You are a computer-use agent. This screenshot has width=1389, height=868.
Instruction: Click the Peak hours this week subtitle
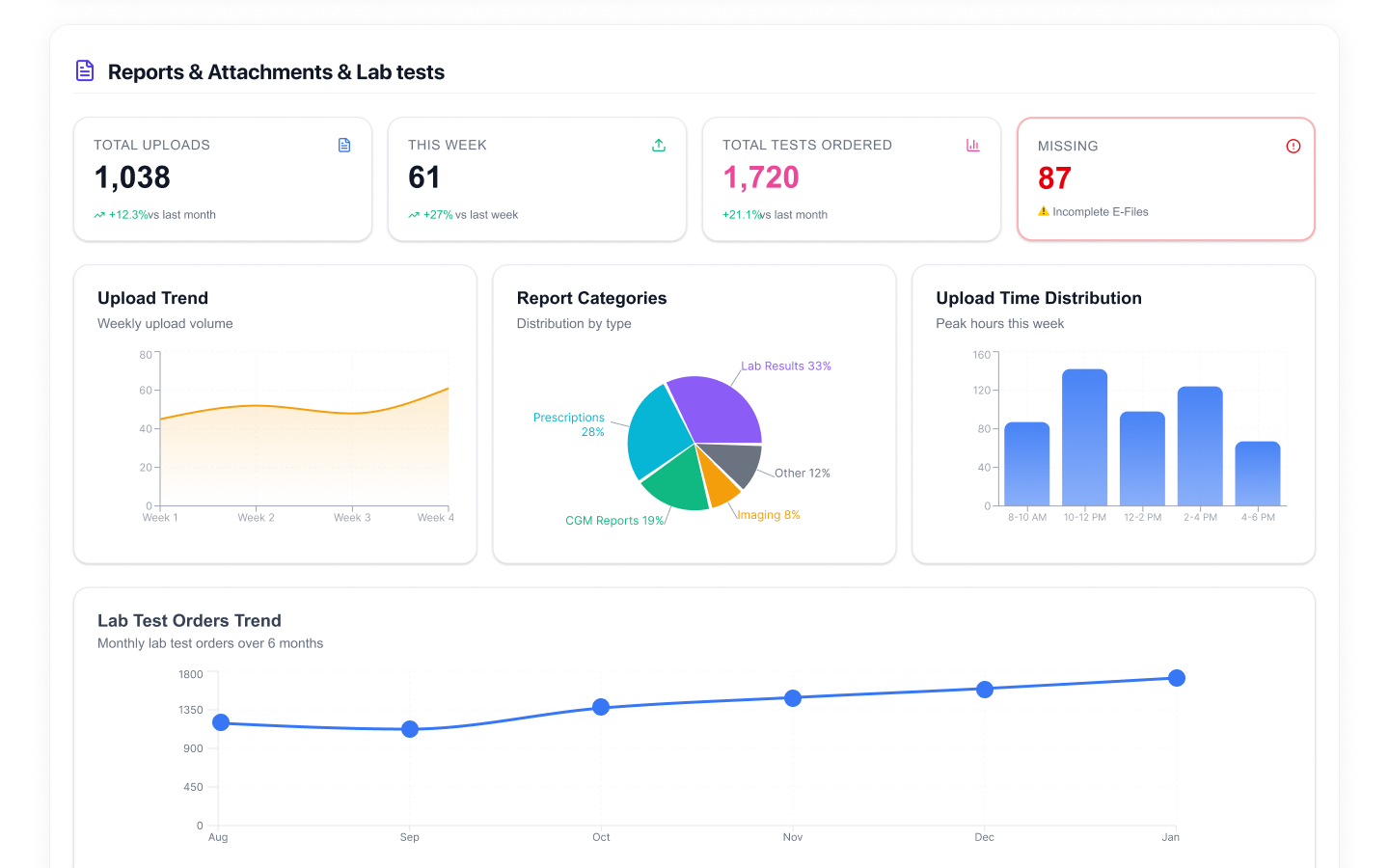click(x=1000, y=324)
